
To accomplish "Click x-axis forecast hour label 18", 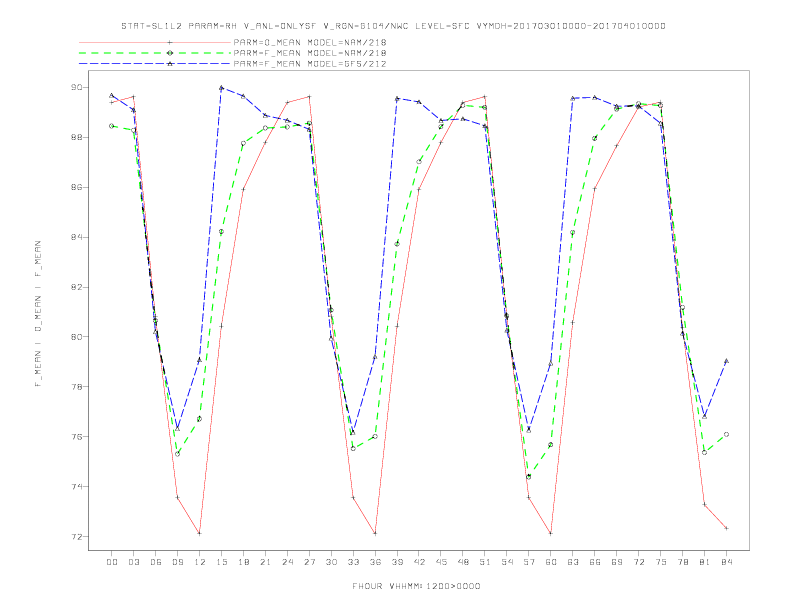I will click(243, 562).
